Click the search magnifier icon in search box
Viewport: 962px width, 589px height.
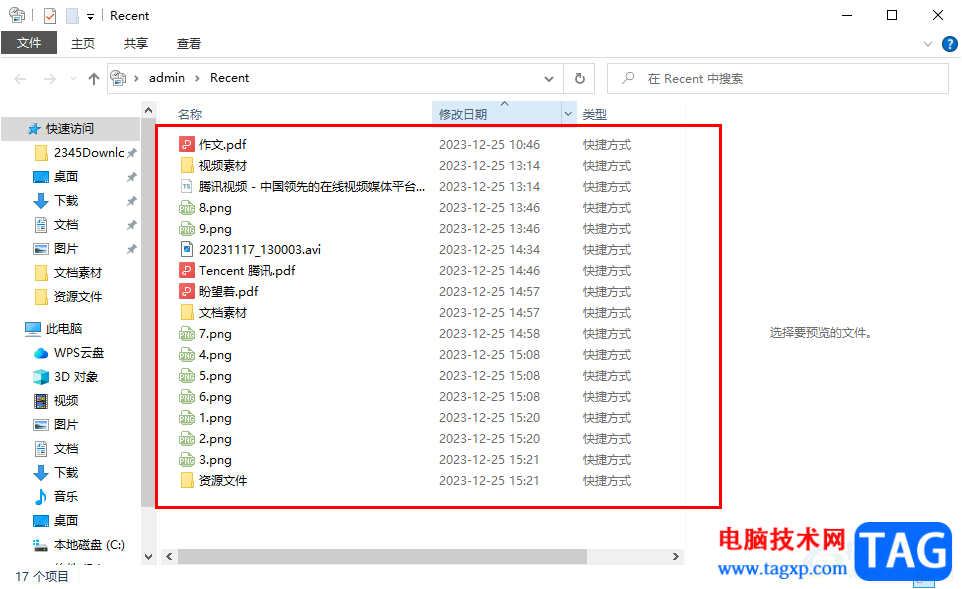628,78
